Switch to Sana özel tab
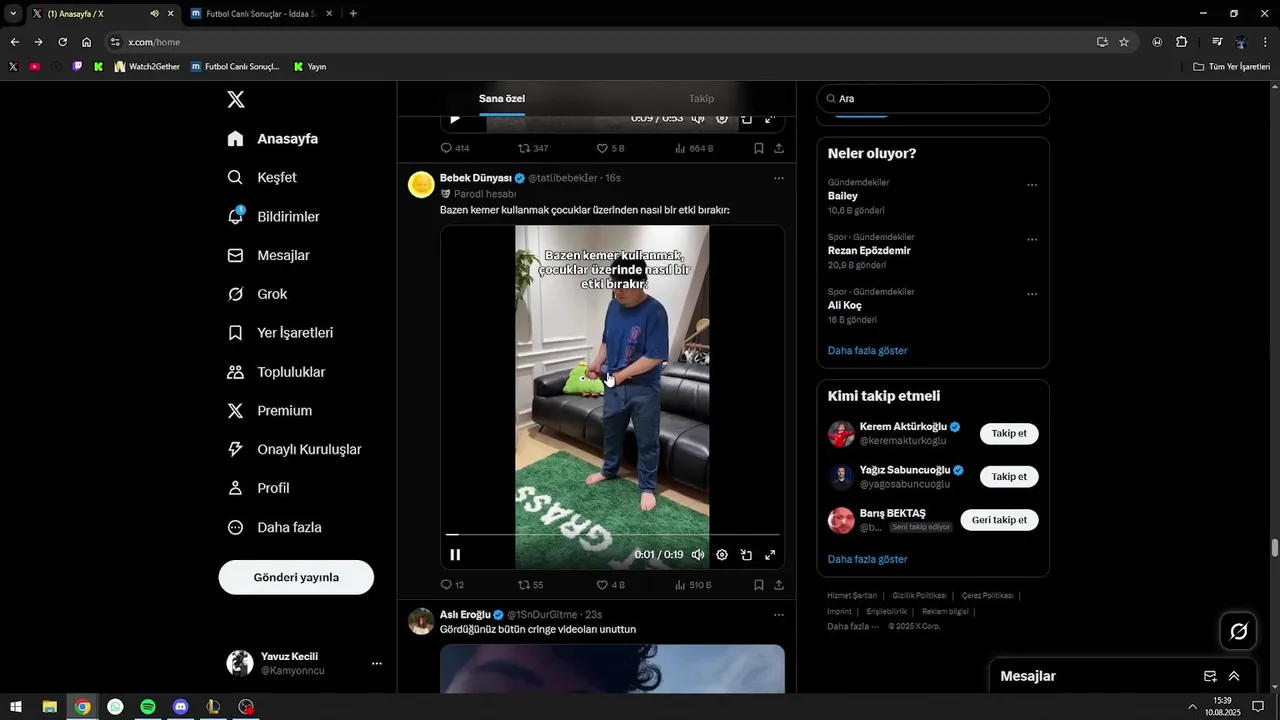Screen dimensions: 1280x720 [502, 99]
